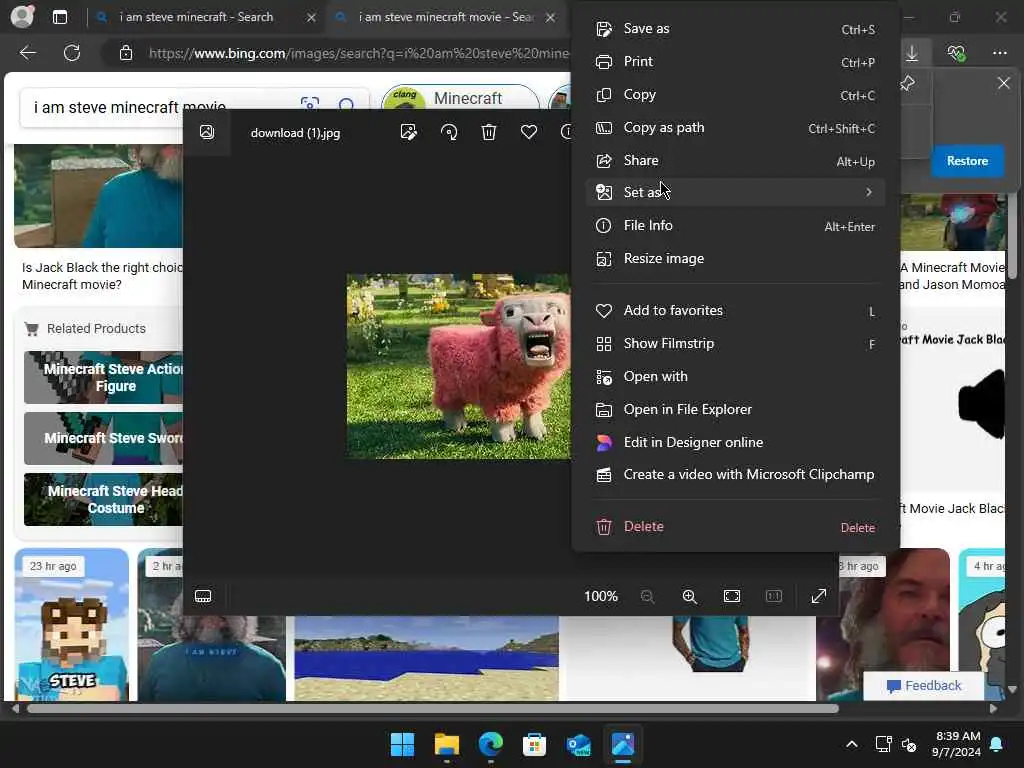Viewport: 1024px width, 768px height.
Task: Click the actual size icon
Action: (x=774, y=596)
